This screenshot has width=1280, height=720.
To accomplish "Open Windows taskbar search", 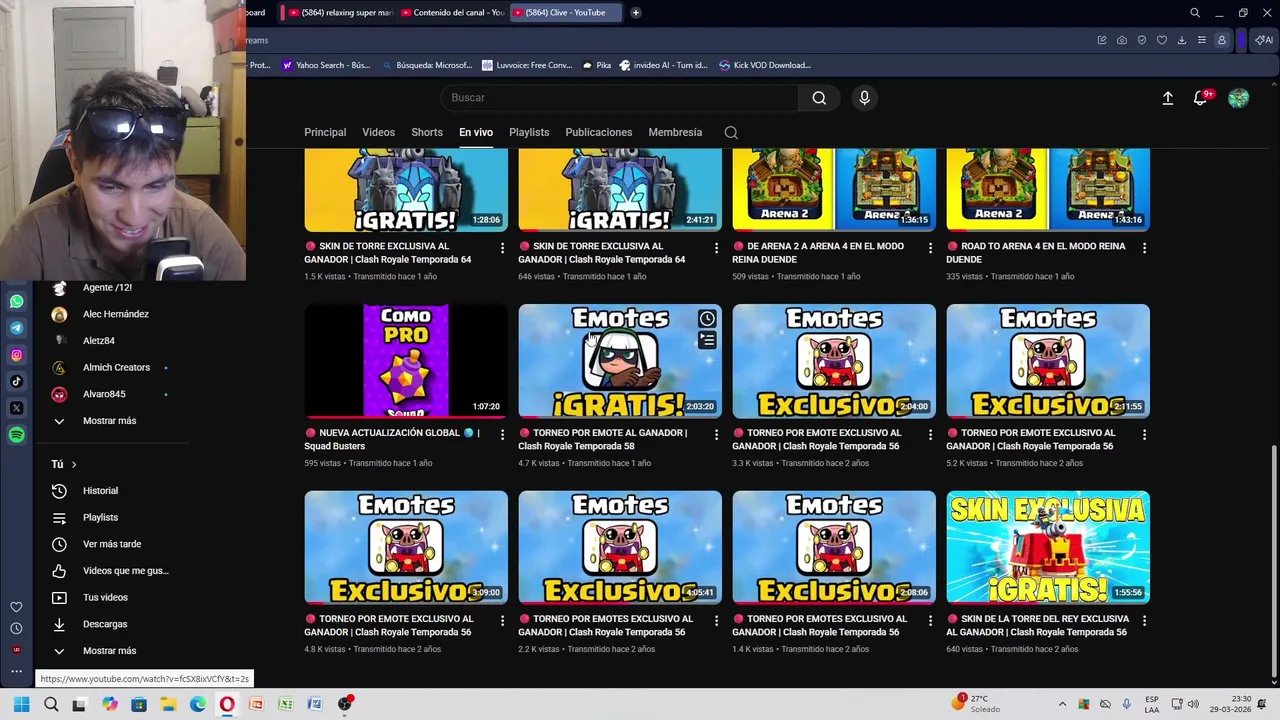I will (51, 704).
